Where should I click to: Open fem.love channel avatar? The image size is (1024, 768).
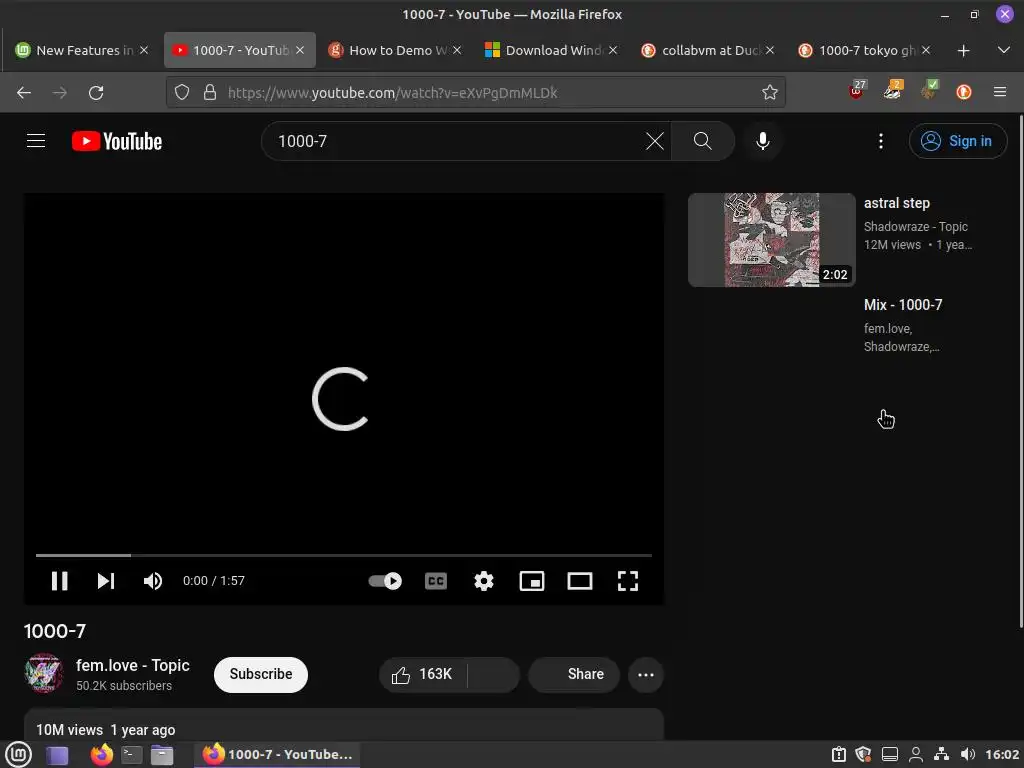click(x=44, y=673)
